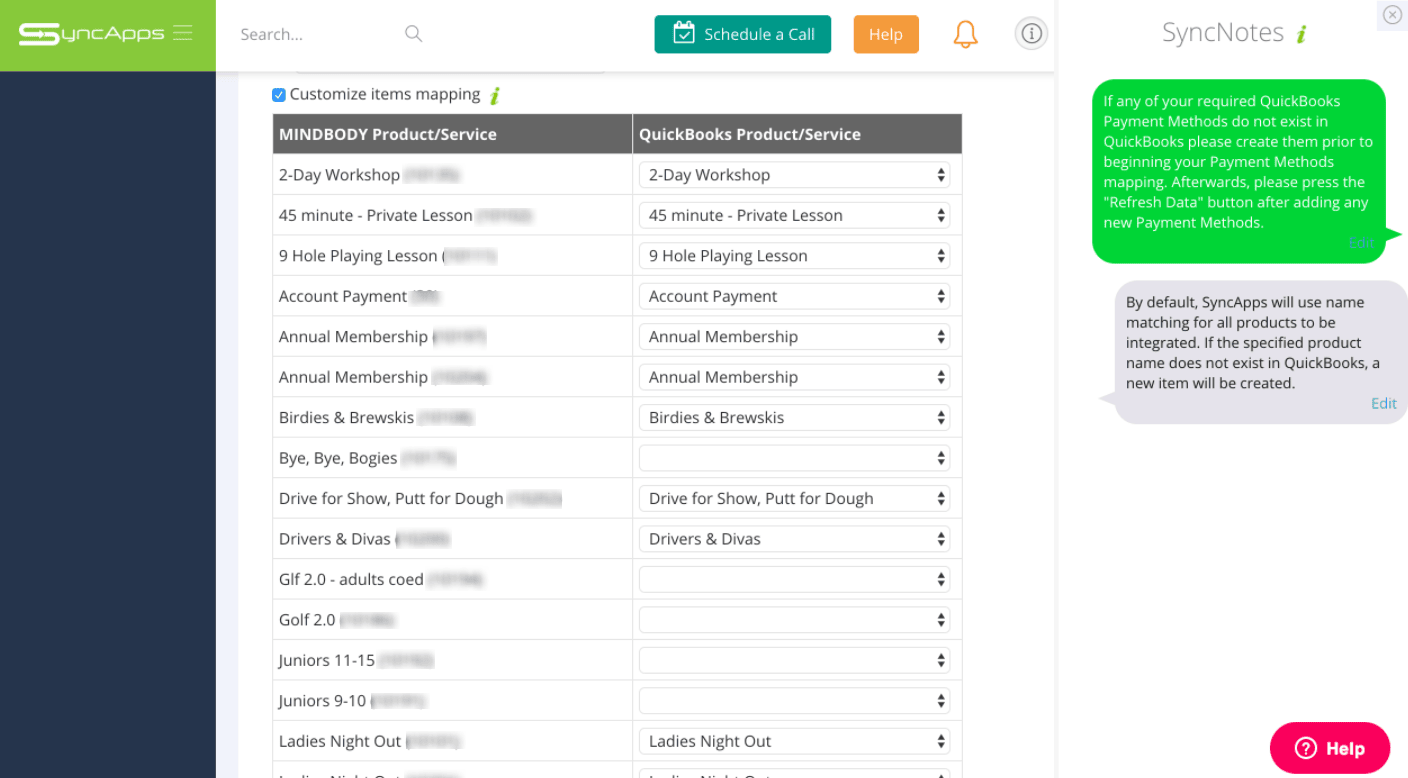
Task: Click the search magnifier icon
Action: coord(413,34)
